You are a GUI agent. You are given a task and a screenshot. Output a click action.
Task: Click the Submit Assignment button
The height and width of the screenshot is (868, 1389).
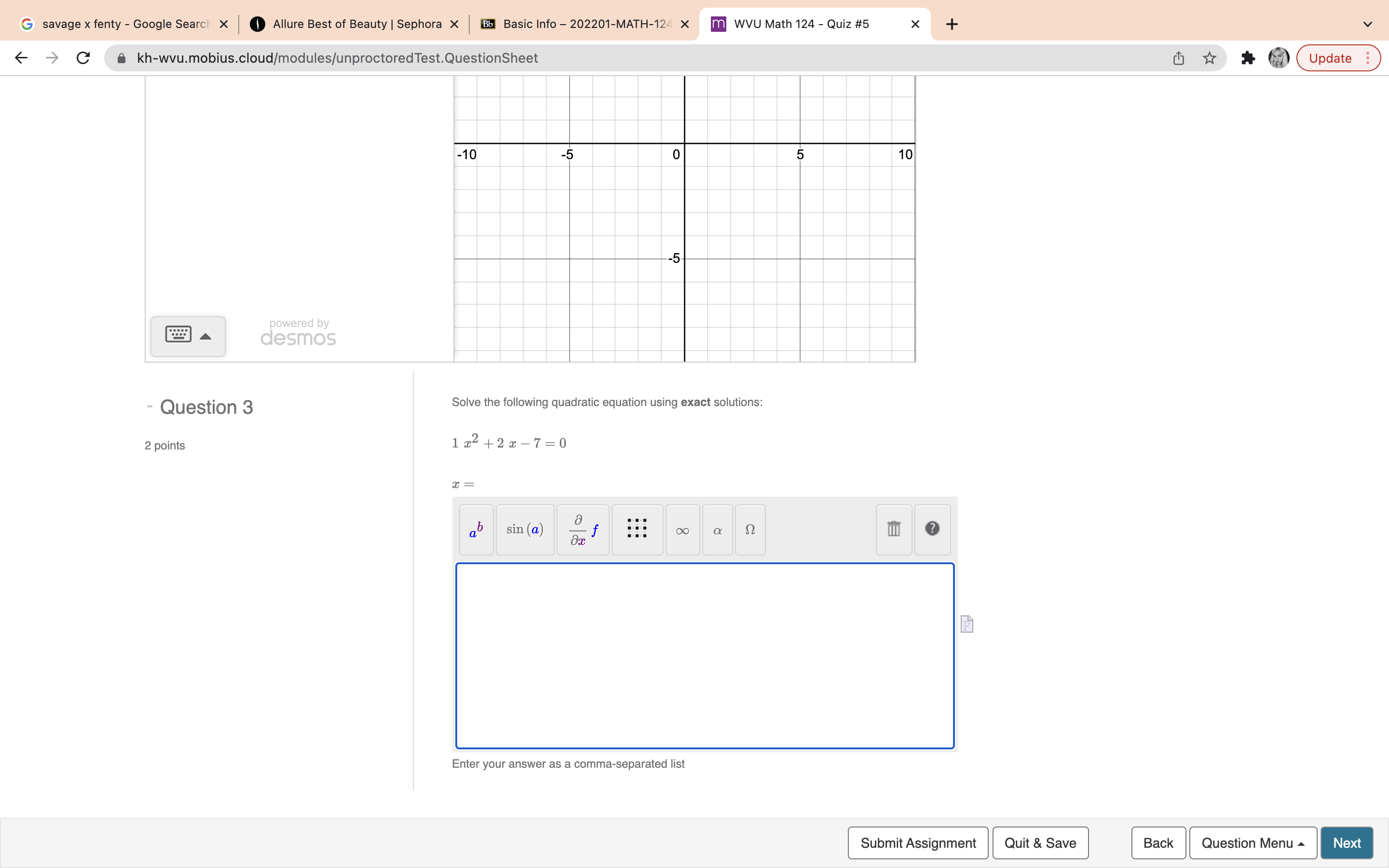pyautogui.click(x=917, y=842)
